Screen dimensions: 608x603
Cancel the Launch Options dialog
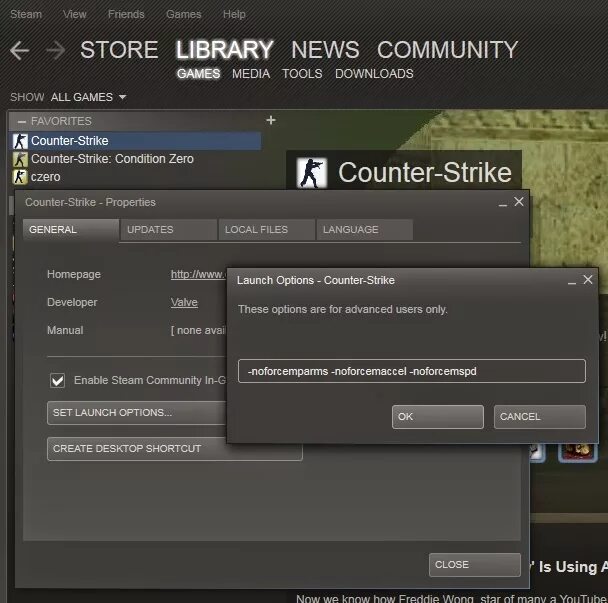point(540,417)
